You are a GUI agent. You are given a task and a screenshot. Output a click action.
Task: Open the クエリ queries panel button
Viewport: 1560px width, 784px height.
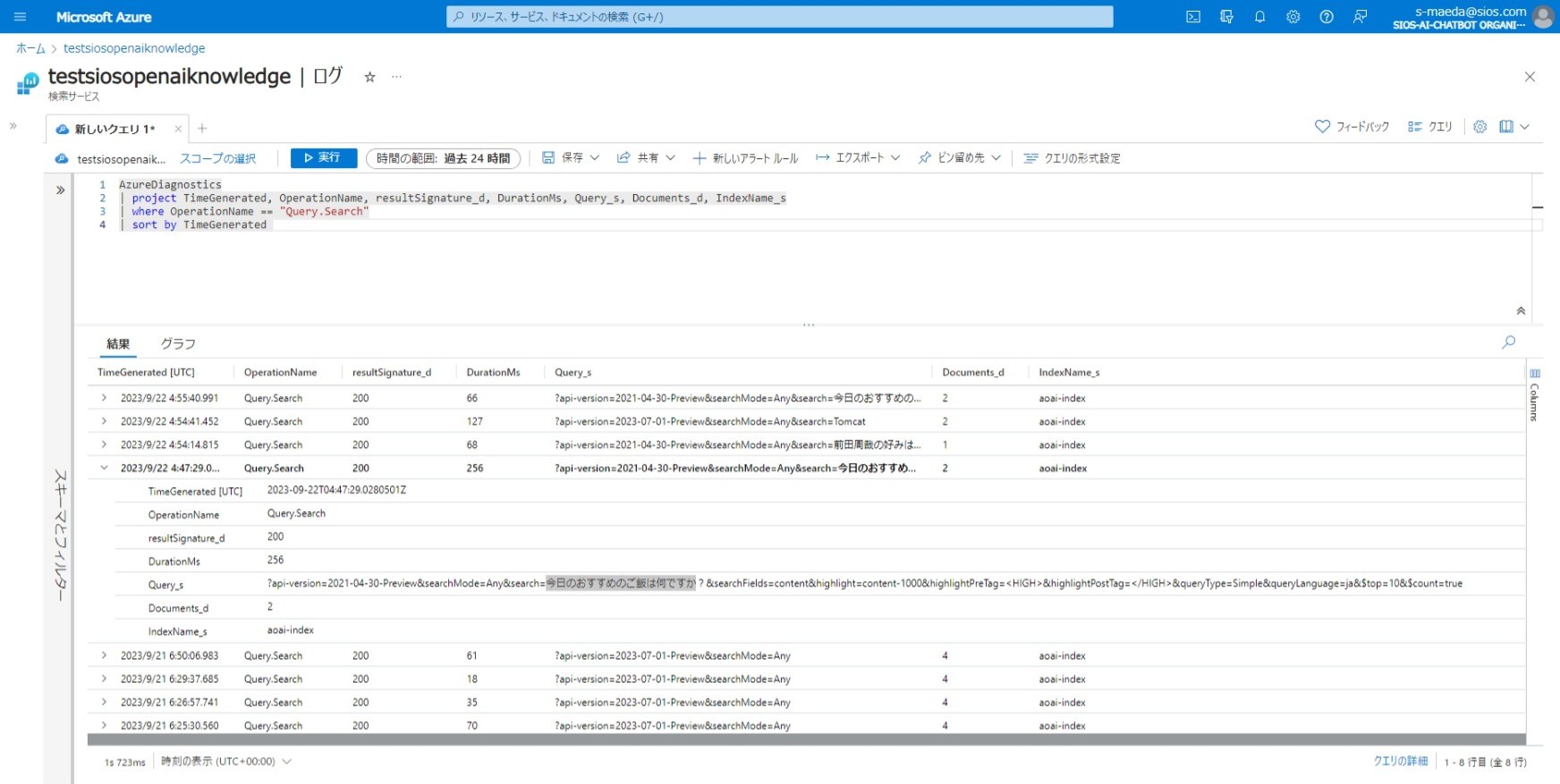tap(1429, 127)
